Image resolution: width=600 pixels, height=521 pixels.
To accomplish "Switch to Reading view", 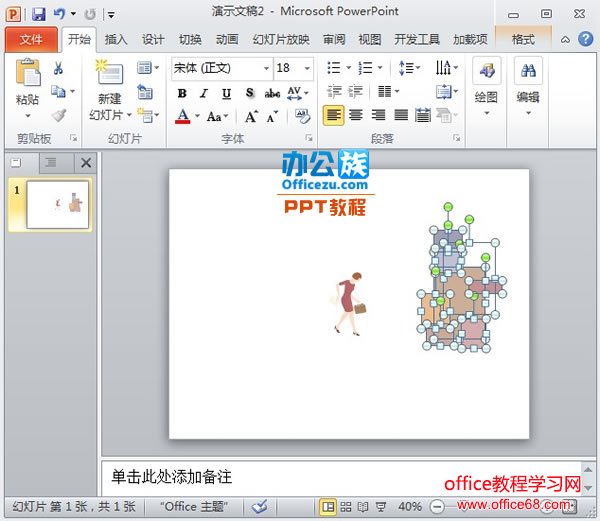I will 363,507.
